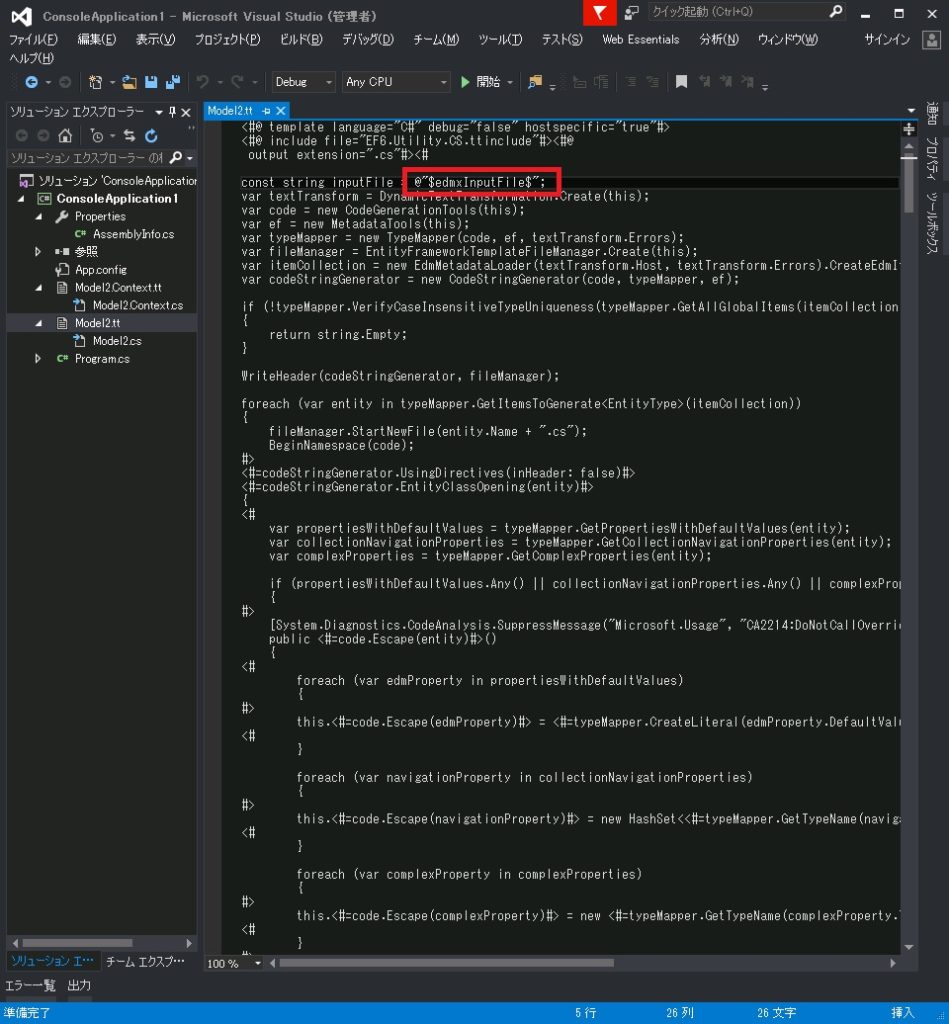Switch to the チーム エクスプローラー tab
Image resolution: width=949 pixels, height=1024 pixels.
[145, 962]
